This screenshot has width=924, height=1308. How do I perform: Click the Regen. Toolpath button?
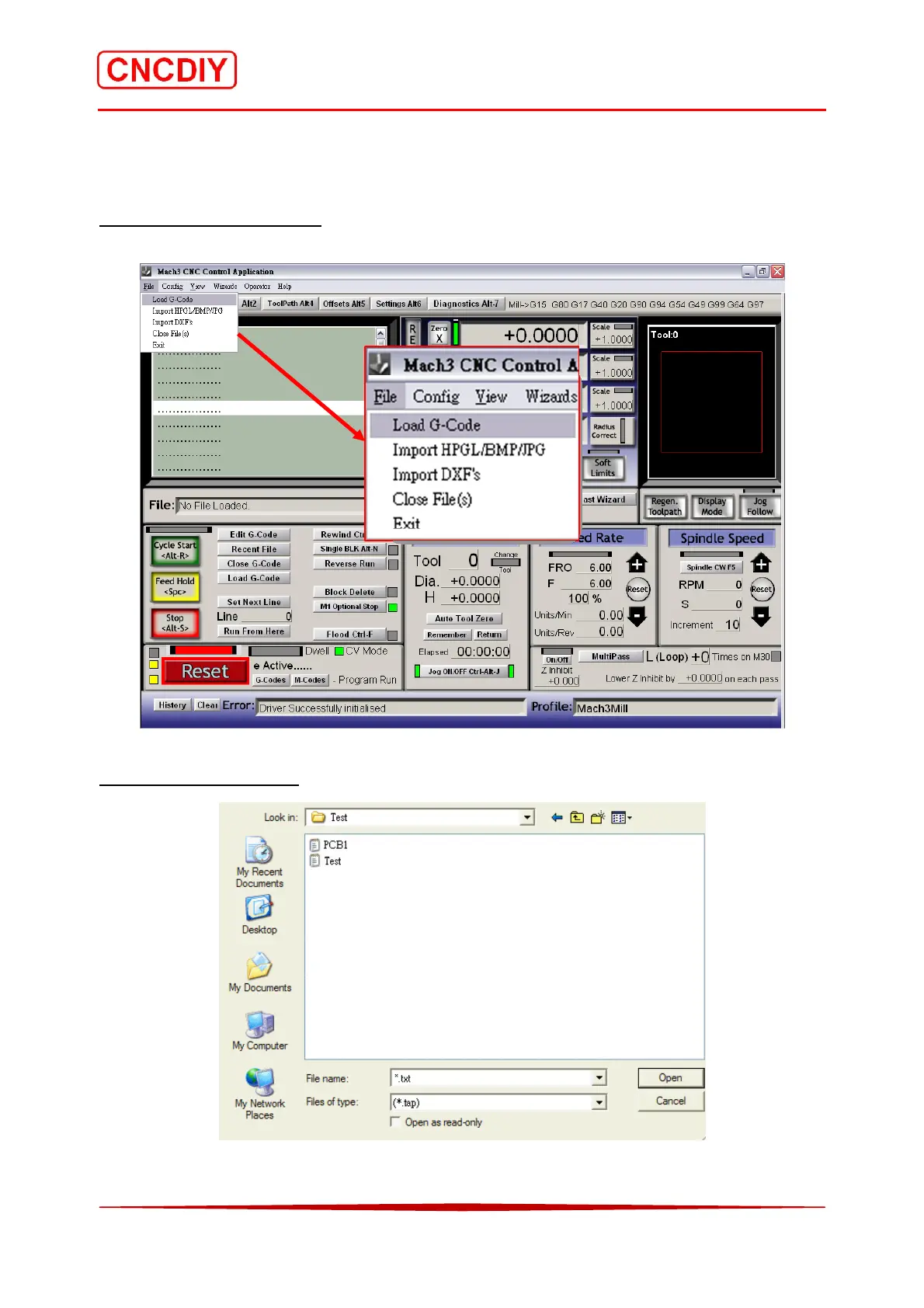click(x=665, y=506)
